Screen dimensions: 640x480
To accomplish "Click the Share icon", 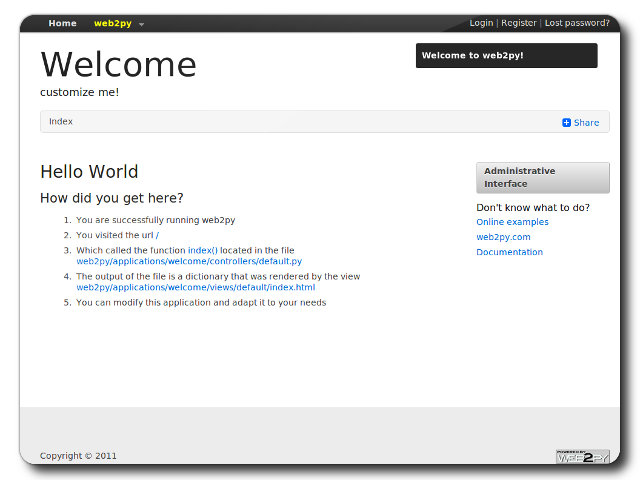I will [567, 123].
